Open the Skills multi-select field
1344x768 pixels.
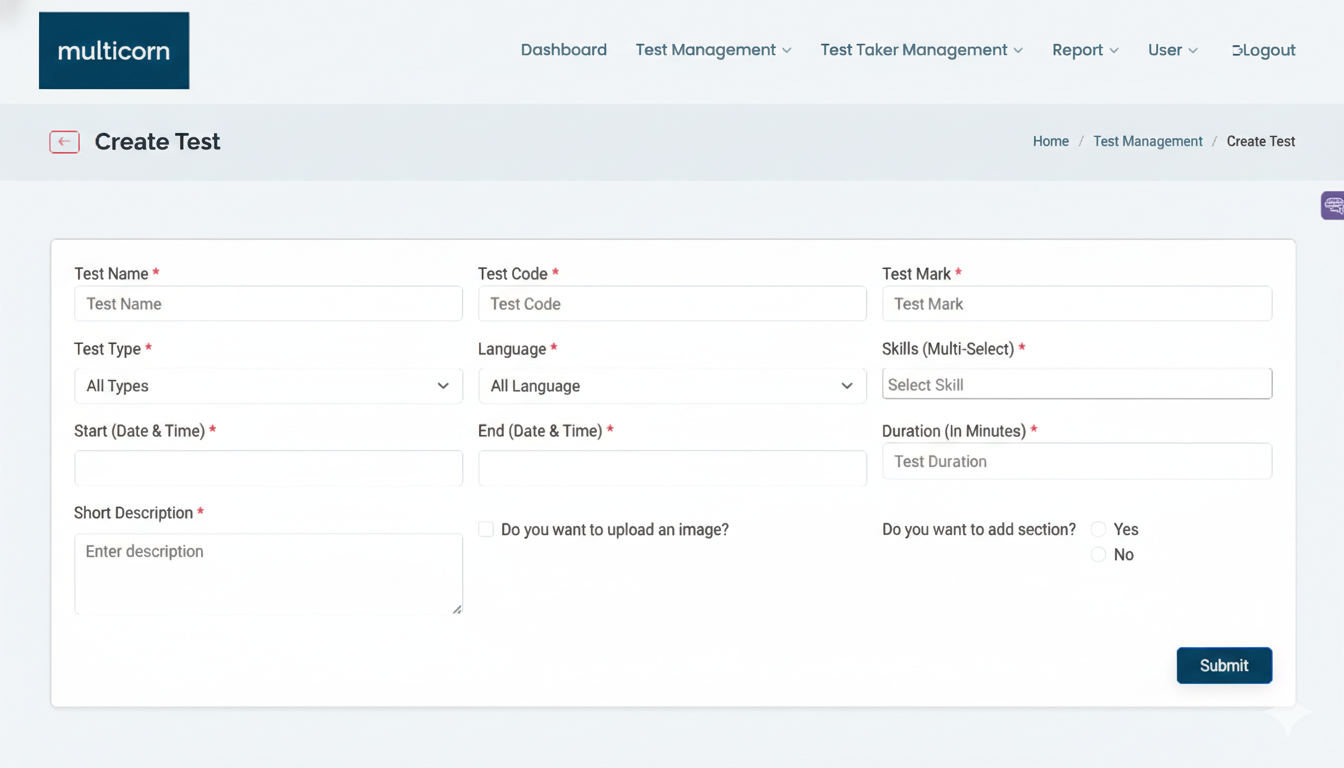(1076, 385)
